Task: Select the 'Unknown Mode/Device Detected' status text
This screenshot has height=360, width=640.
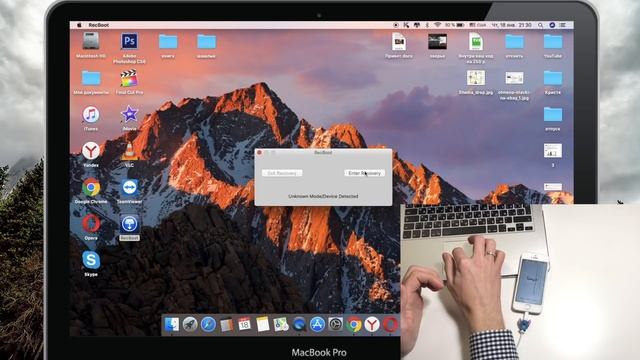Action: point(323,196)
